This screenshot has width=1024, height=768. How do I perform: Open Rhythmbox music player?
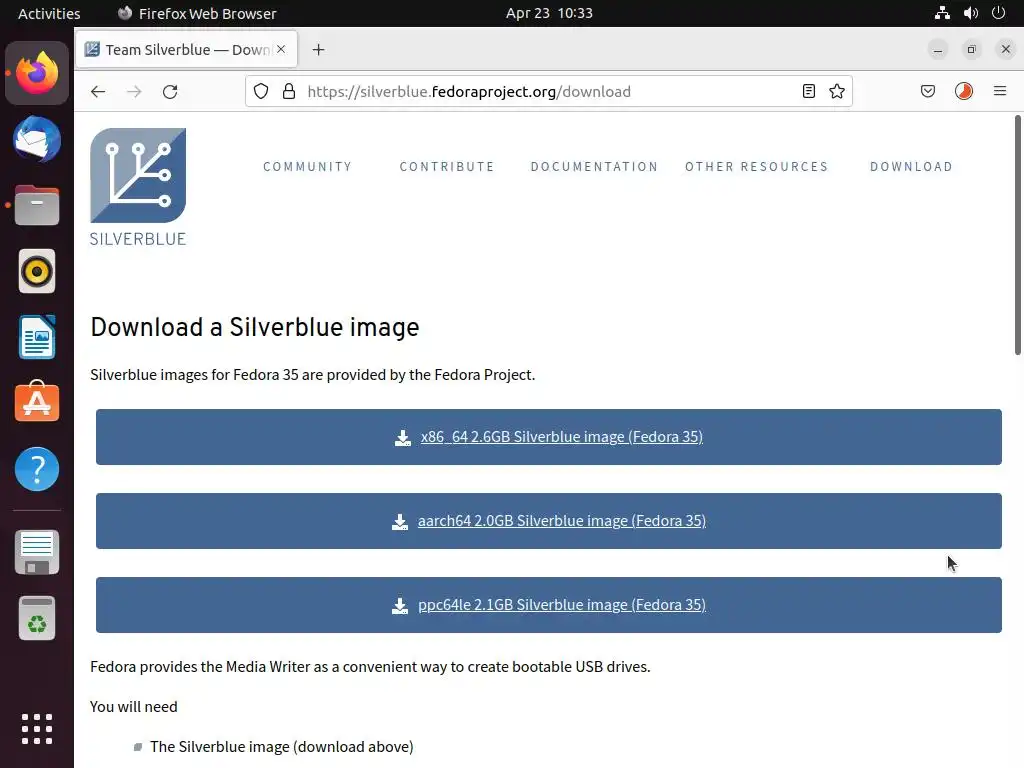click(x=37, y=271)
